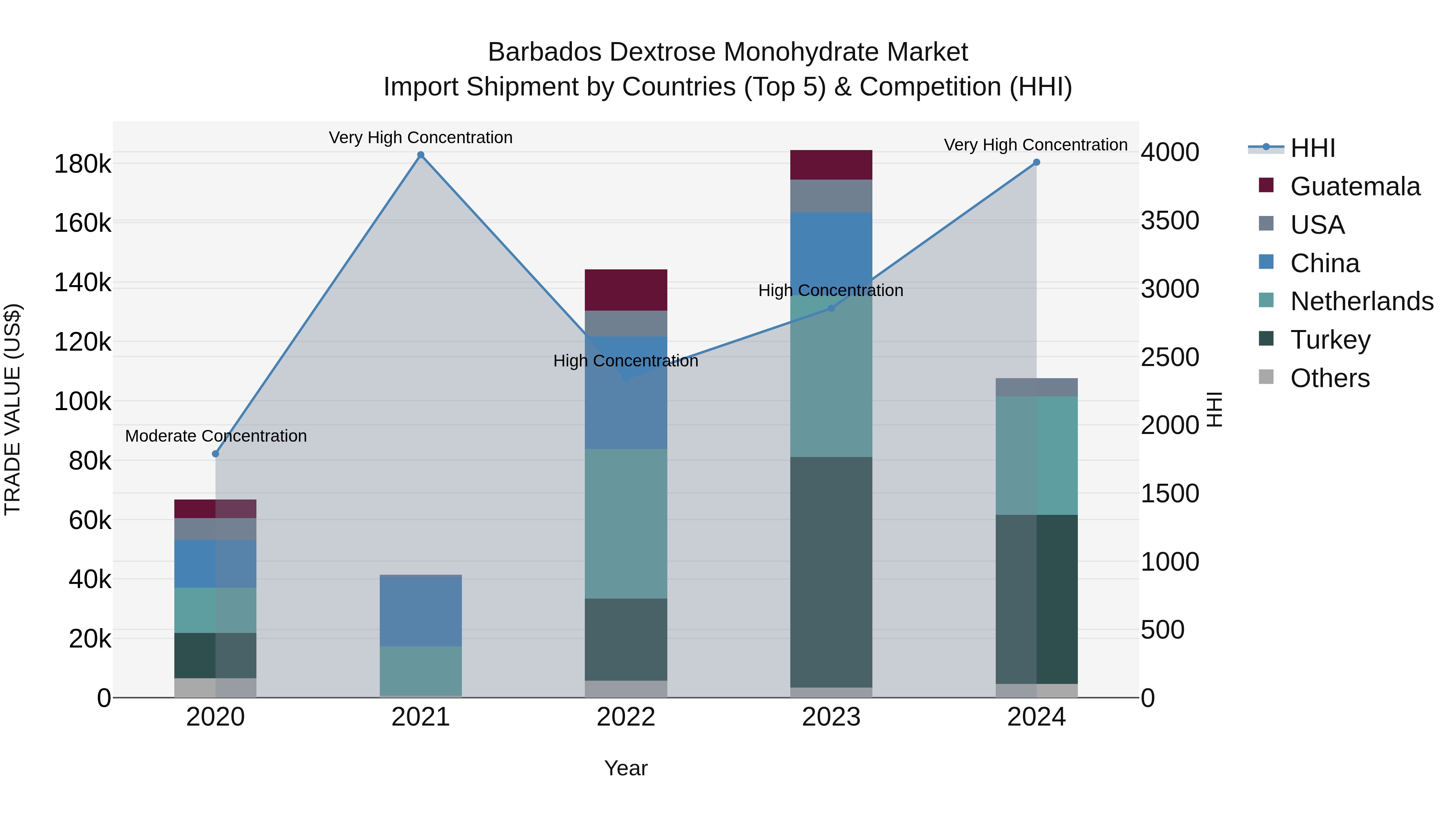
Task: Click the 'Moderate Concentration' annotation
Action: click(x=216, y=436)
